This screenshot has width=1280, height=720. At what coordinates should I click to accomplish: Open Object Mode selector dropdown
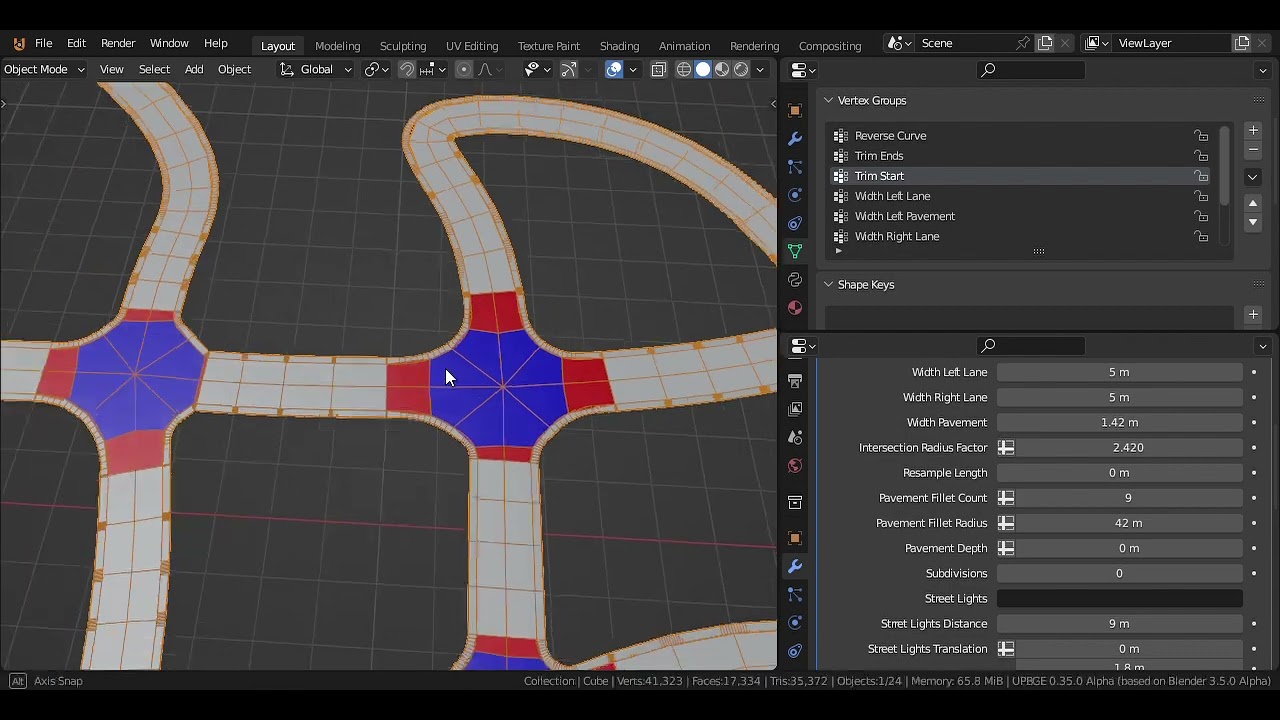click(x=44, y=69)
